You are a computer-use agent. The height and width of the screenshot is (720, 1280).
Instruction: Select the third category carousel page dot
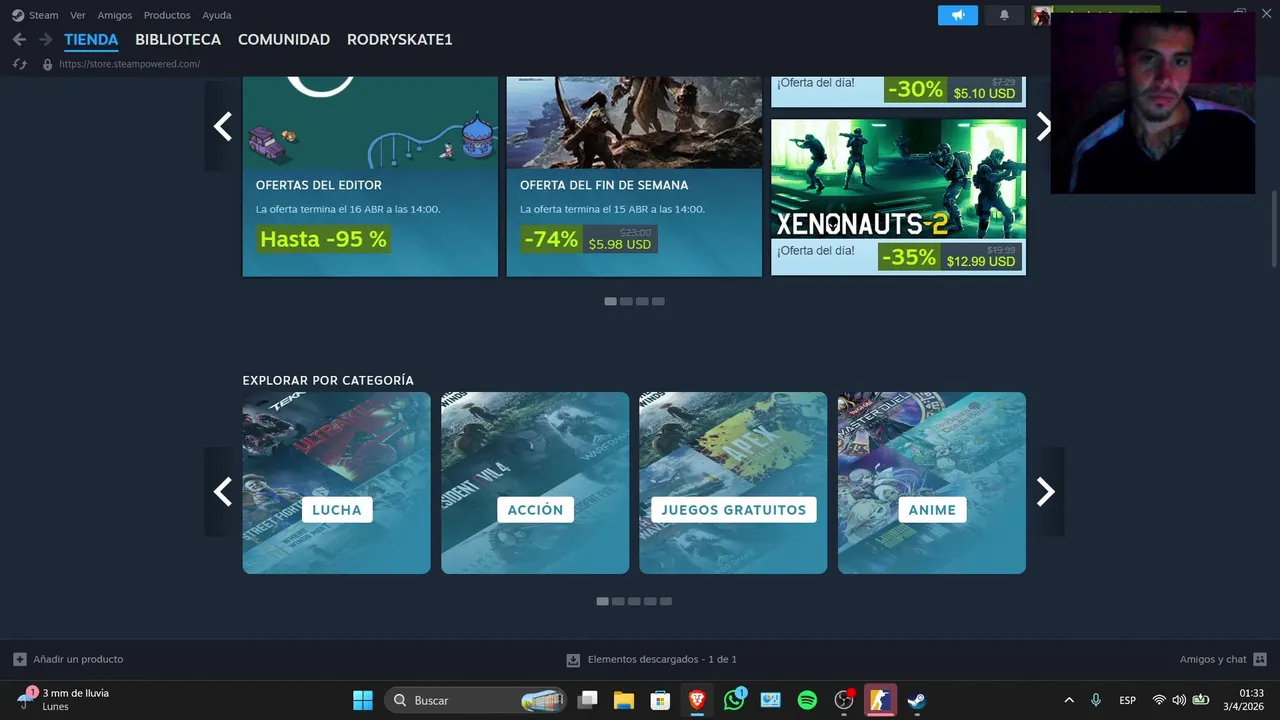[x=634, y=601]
